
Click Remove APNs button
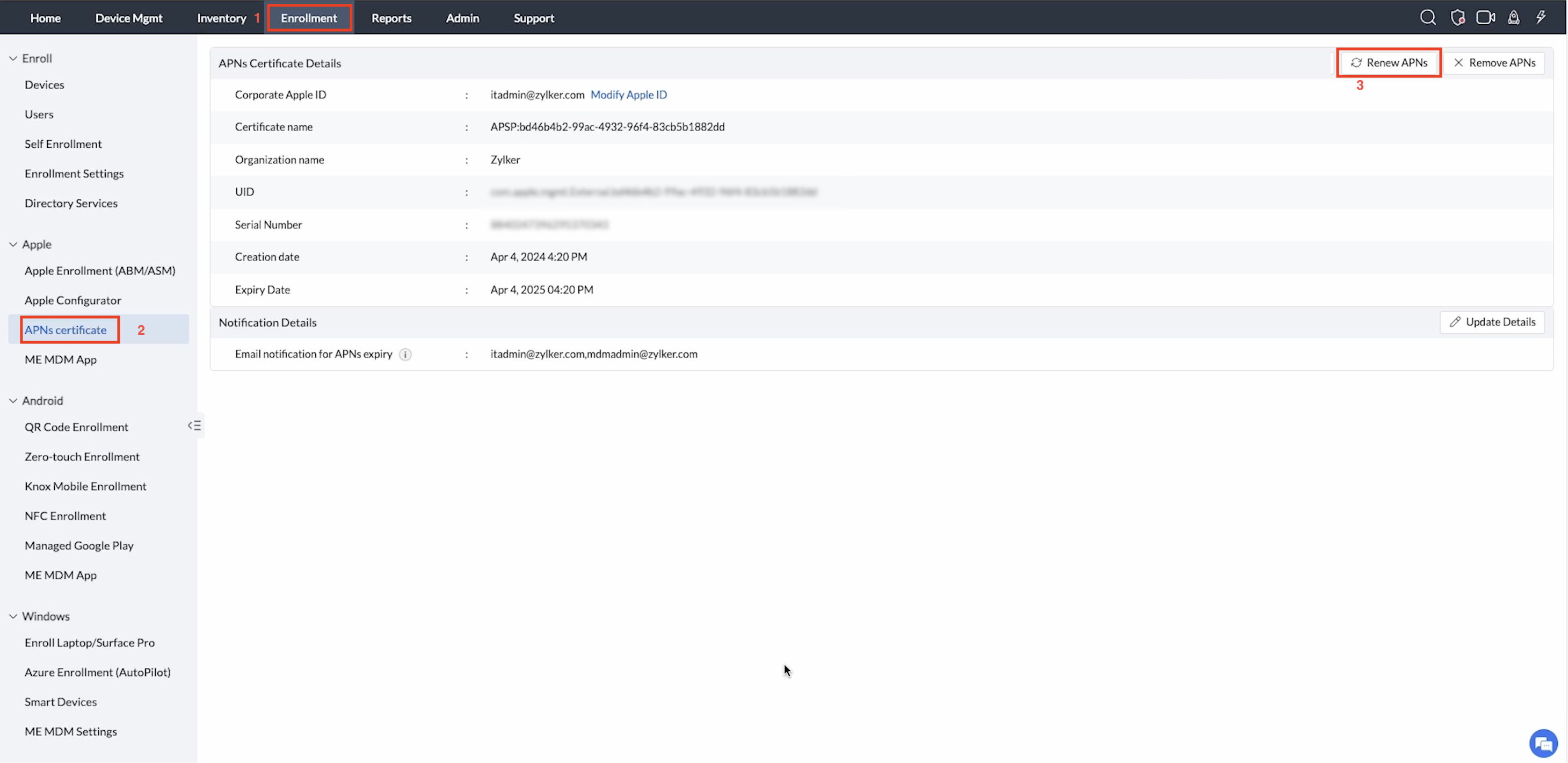(x=1494, y=63)
